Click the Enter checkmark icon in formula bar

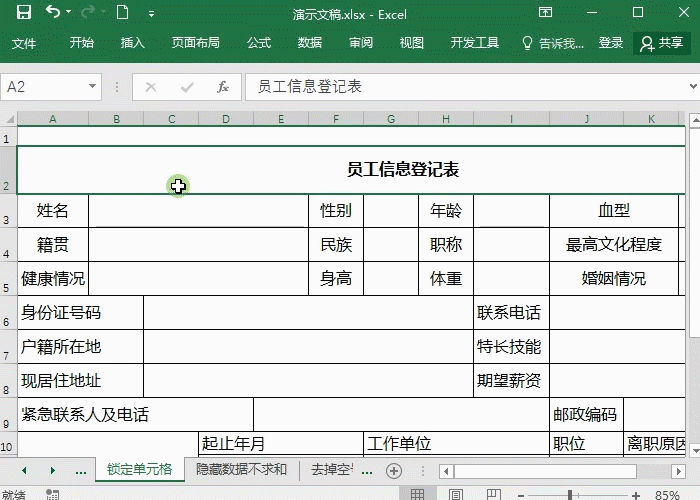(x=187, y=87)
